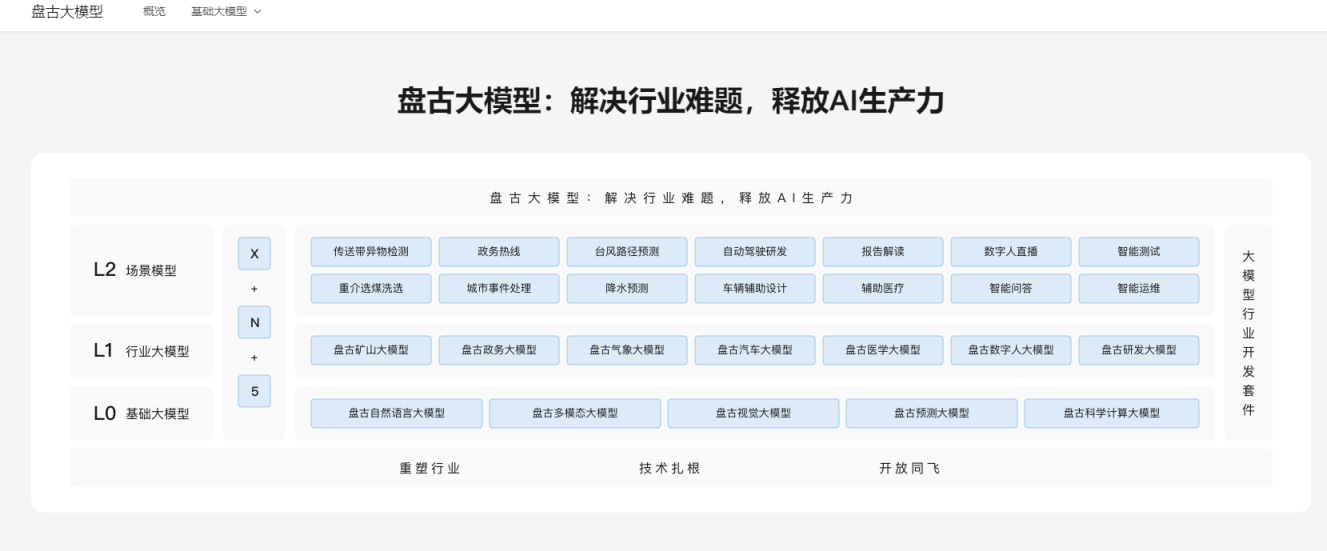Choose the 智能问答 scenario box
Image resolution: width=1327 pixels, height=551 pixels.
(1011, 289)
